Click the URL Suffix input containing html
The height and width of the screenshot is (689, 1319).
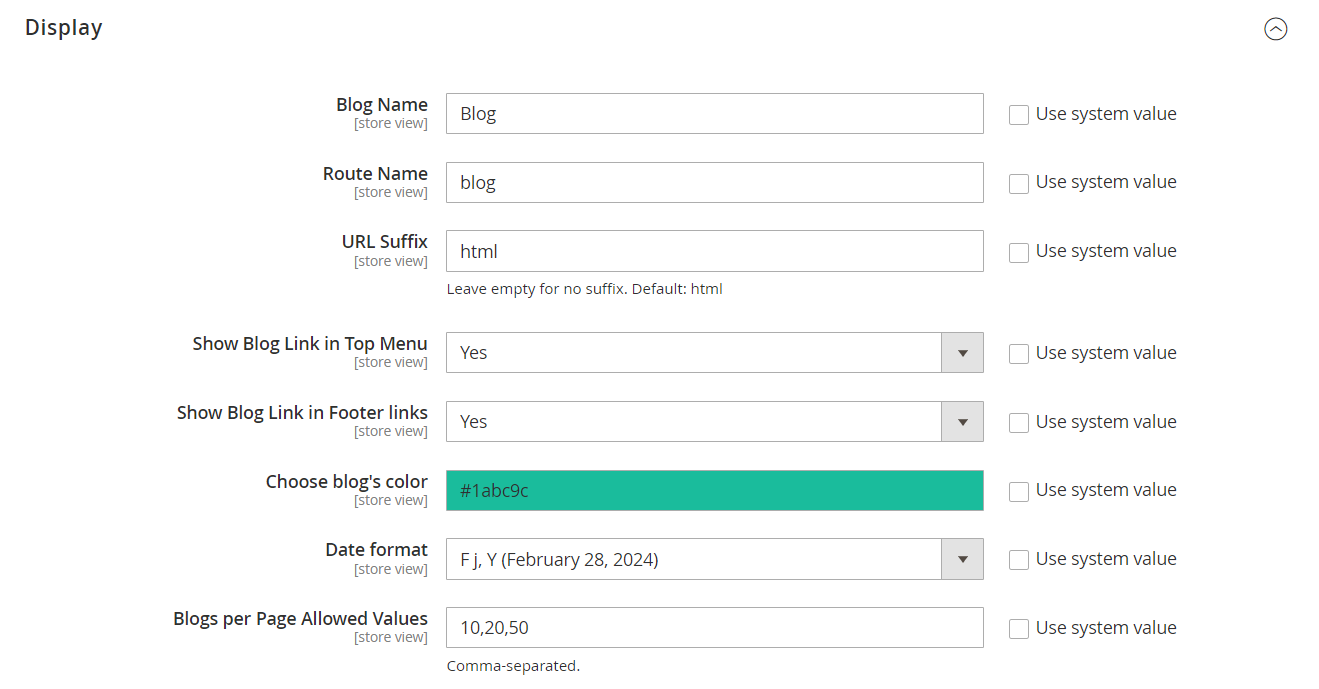[714, 252]
